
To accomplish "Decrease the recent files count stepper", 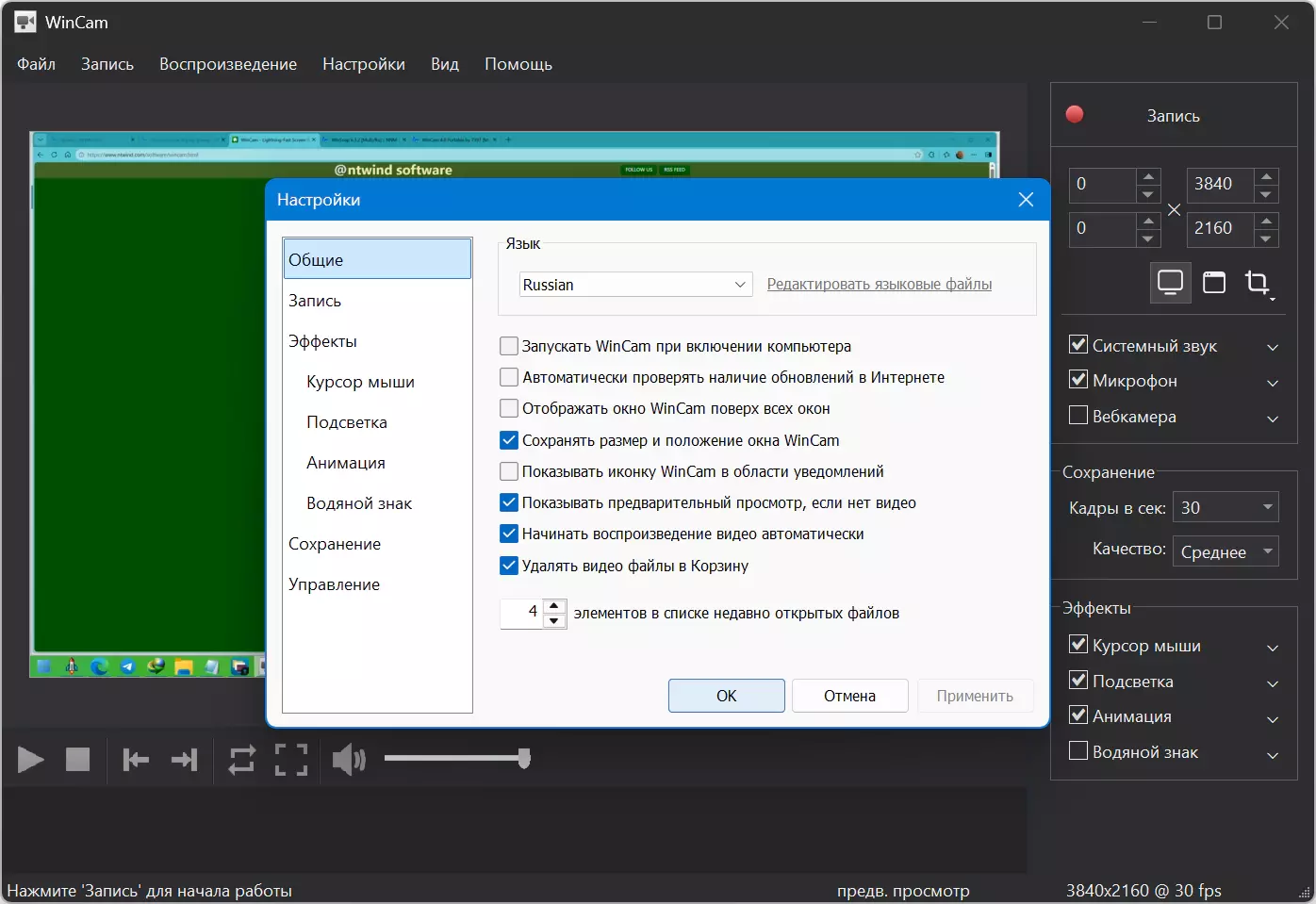I will (x=554, y=621).
